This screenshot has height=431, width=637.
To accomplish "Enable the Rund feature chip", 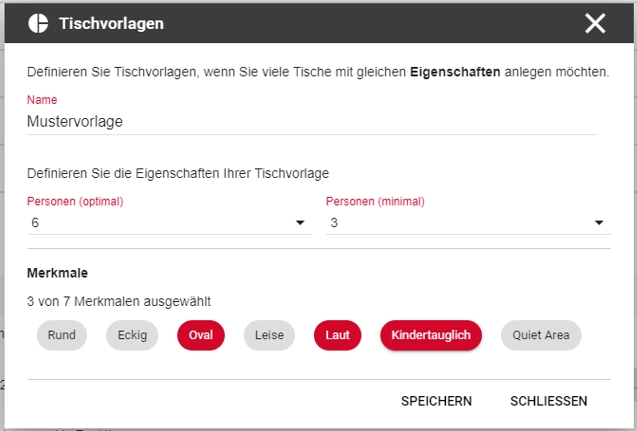I will (x=62, y=335).
